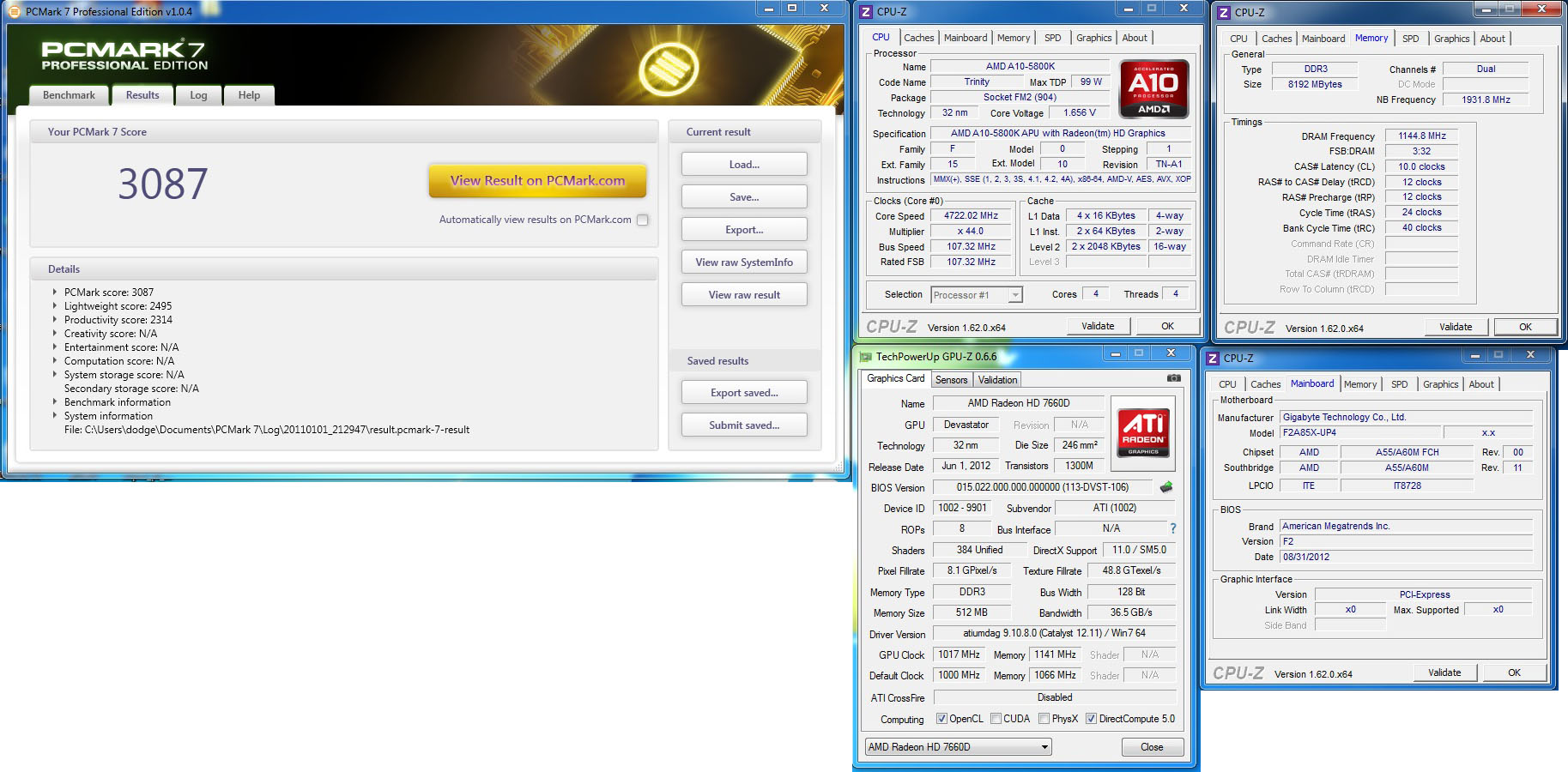Click the GPU-Z camera screenshot icon

(x=1173, y=378)
